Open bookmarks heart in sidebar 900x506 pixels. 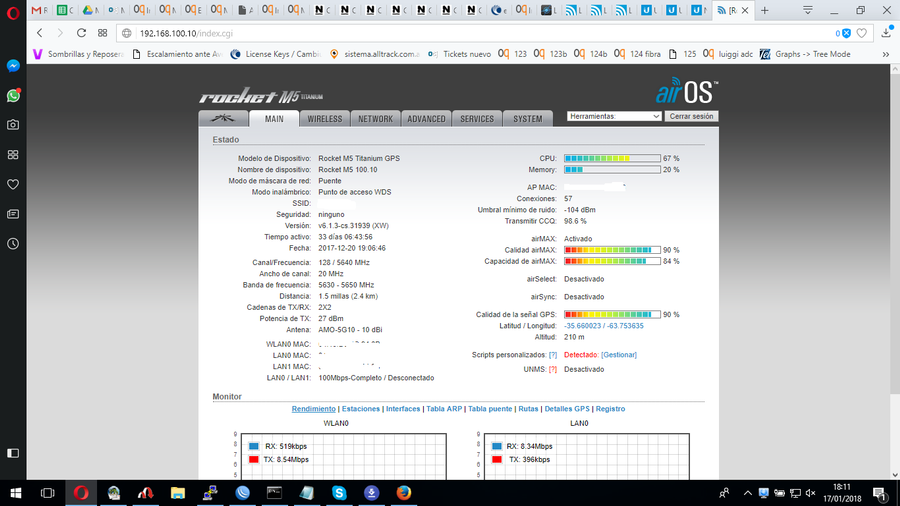[x=13, y=184]
